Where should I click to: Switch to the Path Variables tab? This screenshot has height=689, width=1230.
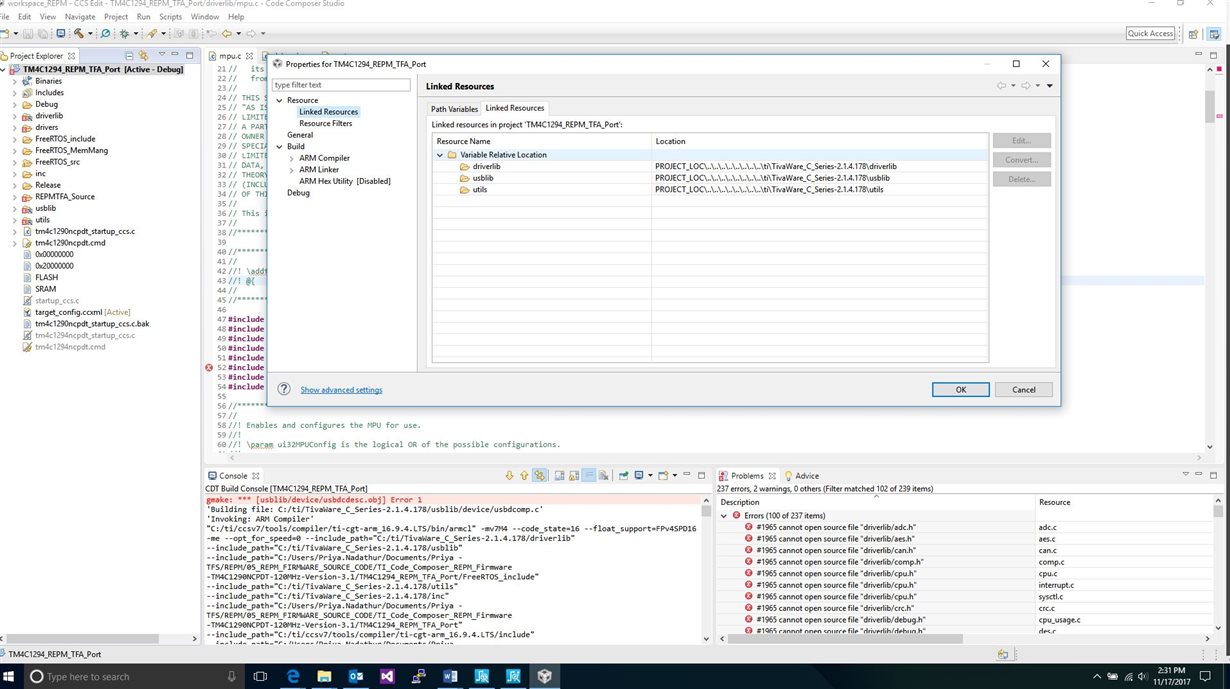[x=454, y=109]
